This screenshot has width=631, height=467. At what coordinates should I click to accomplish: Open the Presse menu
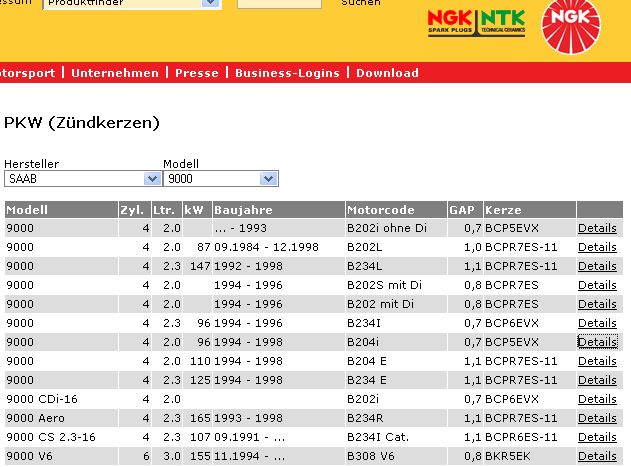(197, 73)
